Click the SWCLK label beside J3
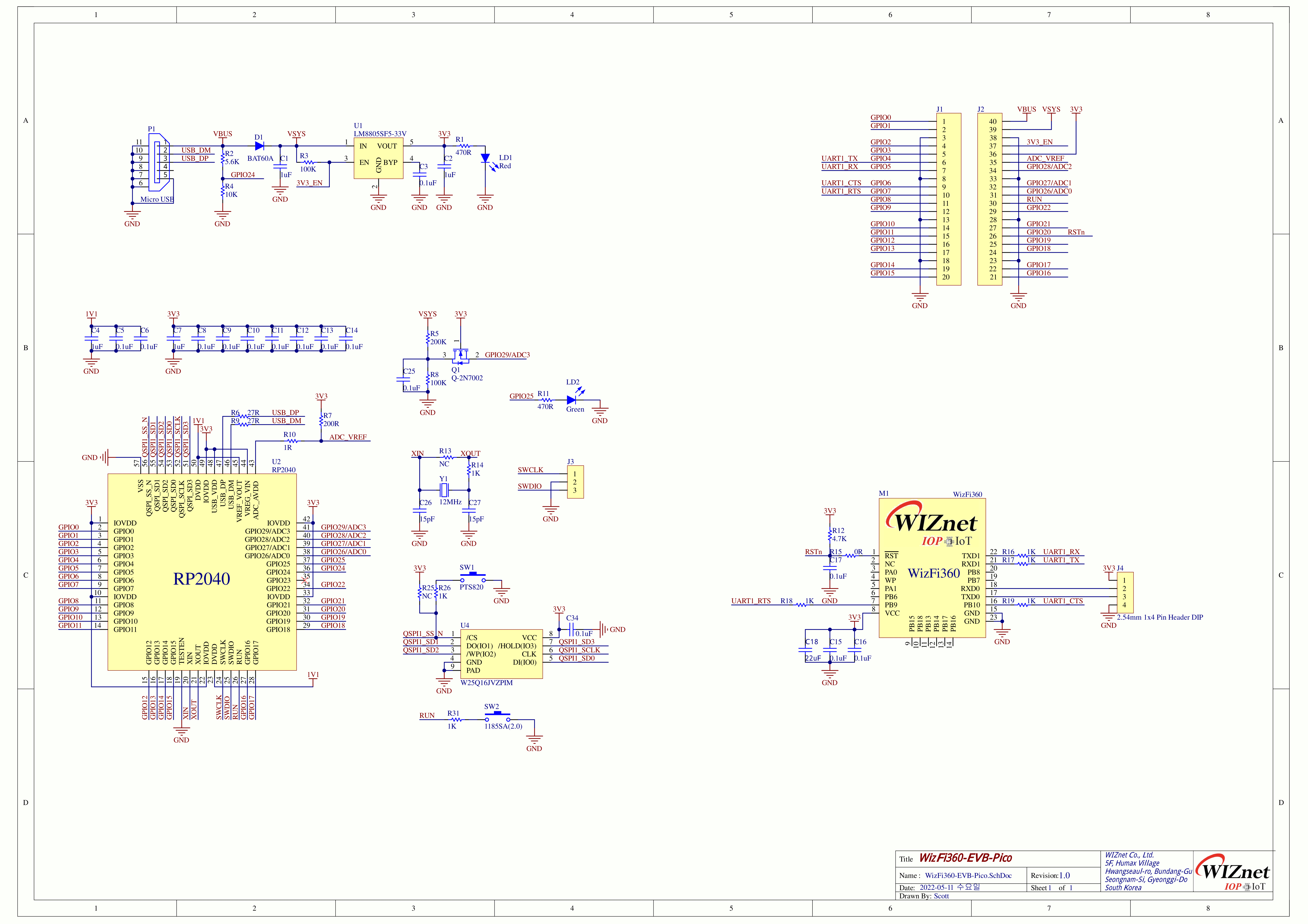 click(x=530, y=470)
